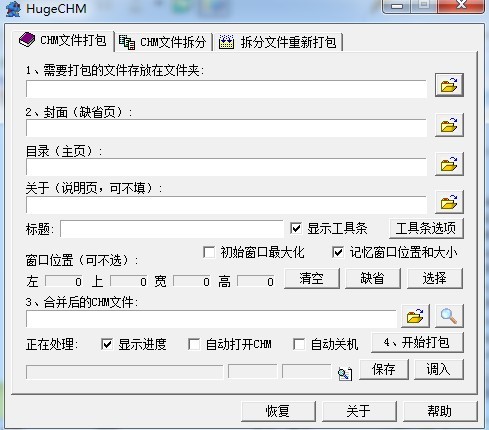489x430 pixels.
Task: Browse for the source folder to pack
Action: [449, 85]
